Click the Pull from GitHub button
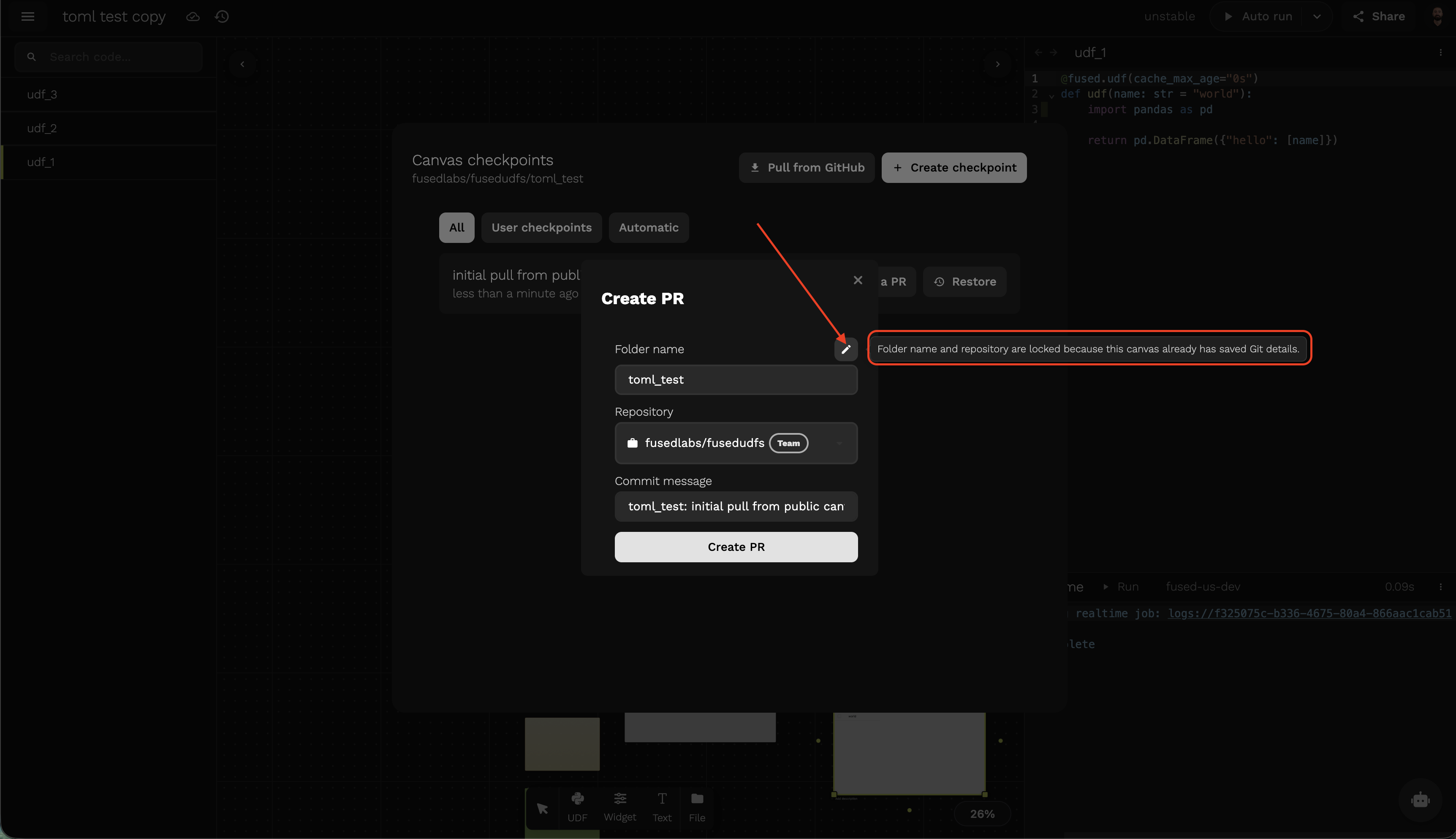The height and width of the screenshot is (839, 1456). (x=806, y=168)
